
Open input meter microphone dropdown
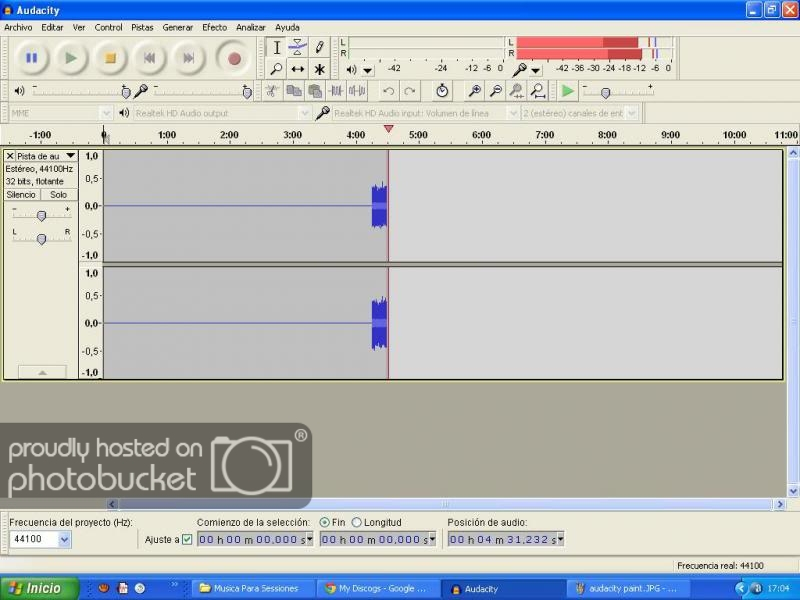pos(536,70)
